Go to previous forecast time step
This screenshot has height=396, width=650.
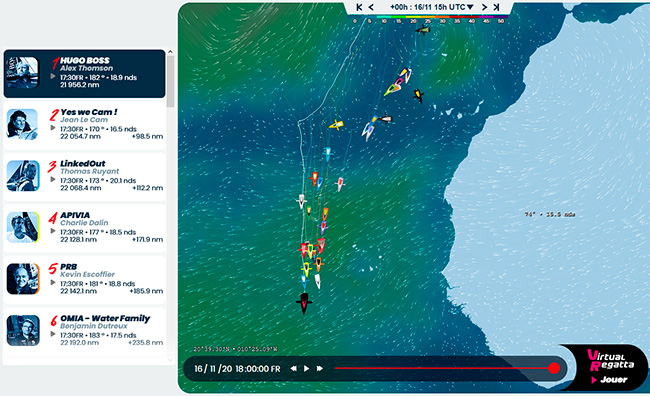pyautogui.click(x=371, y=7)
